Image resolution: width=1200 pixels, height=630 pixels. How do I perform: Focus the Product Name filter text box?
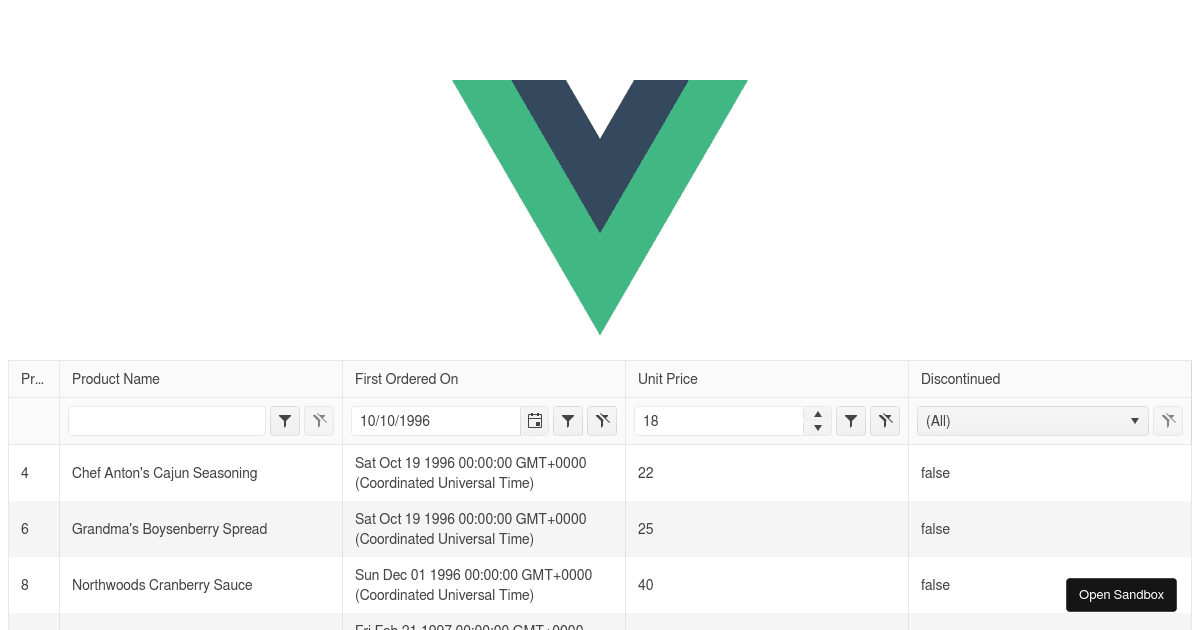167,421
